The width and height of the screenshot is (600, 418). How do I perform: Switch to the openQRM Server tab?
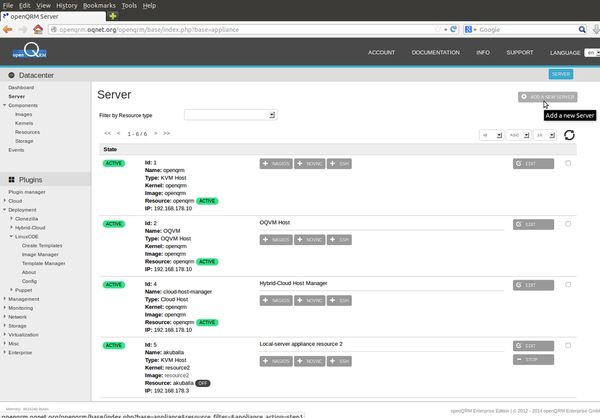point(54,16)
